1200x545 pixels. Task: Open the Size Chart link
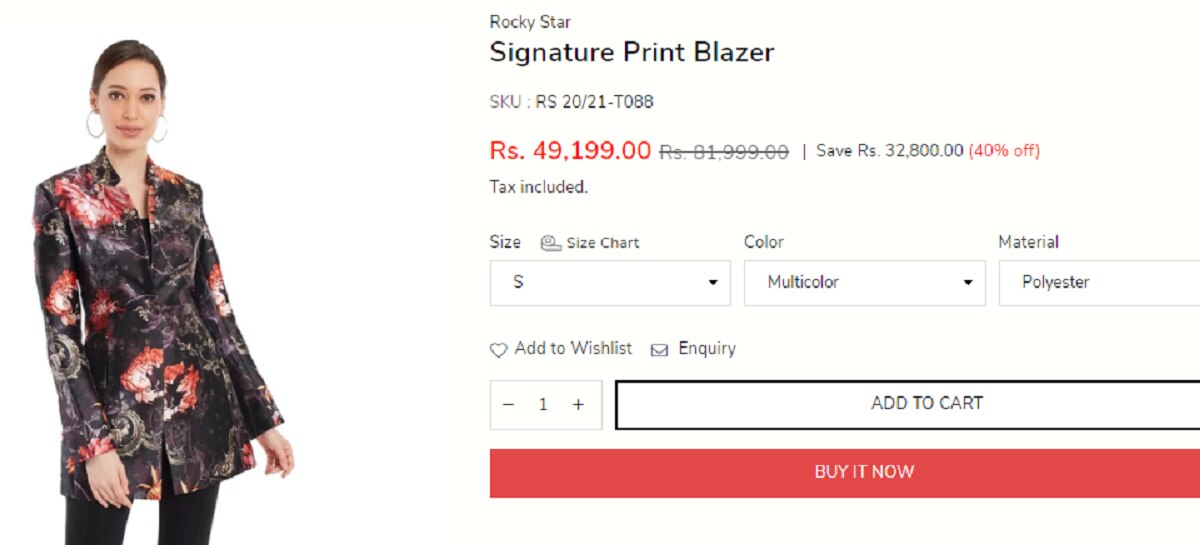(x=602, y=243)
